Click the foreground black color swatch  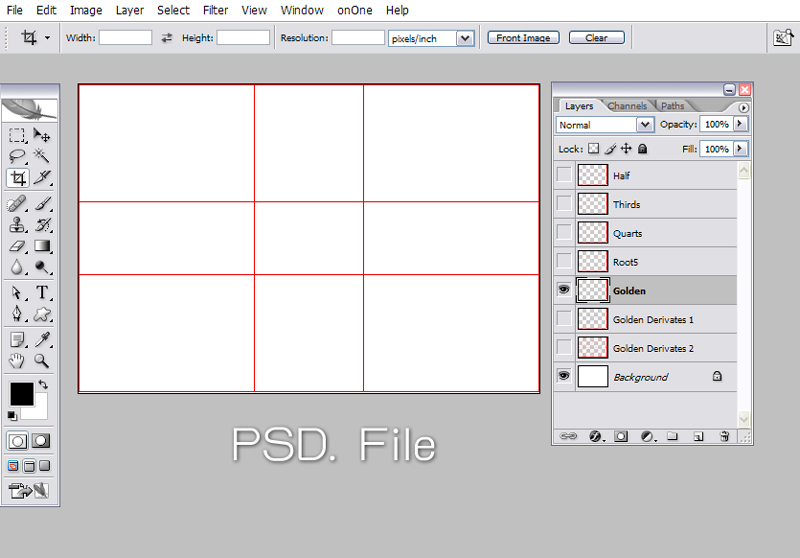pos(21,394)
